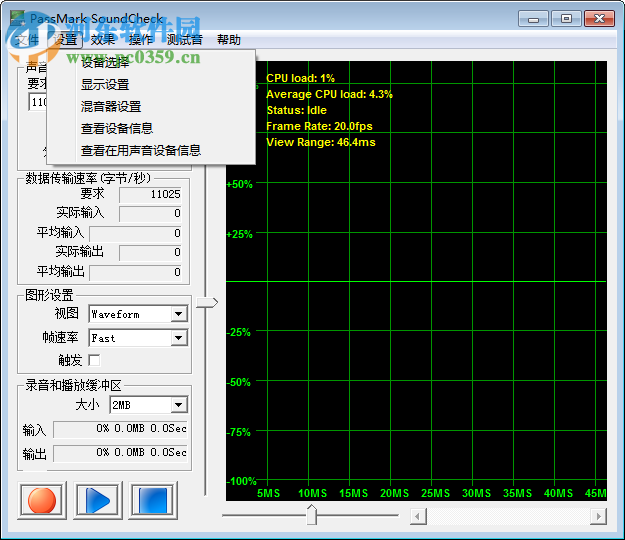Maximize the SoundCheck window

(x=566, y=19)
